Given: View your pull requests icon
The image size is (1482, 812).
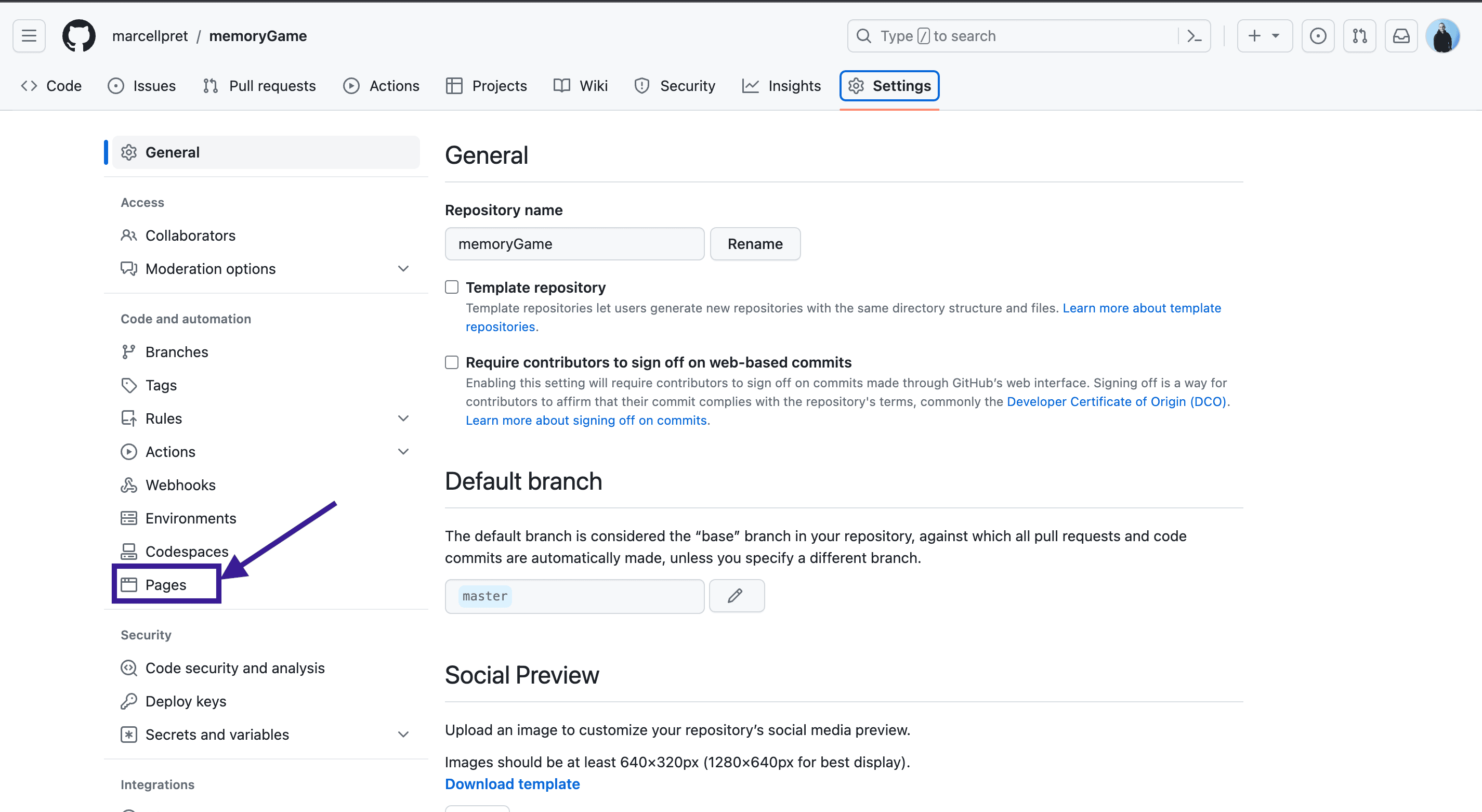Looking at the screenshot, I should (1359, 36).
